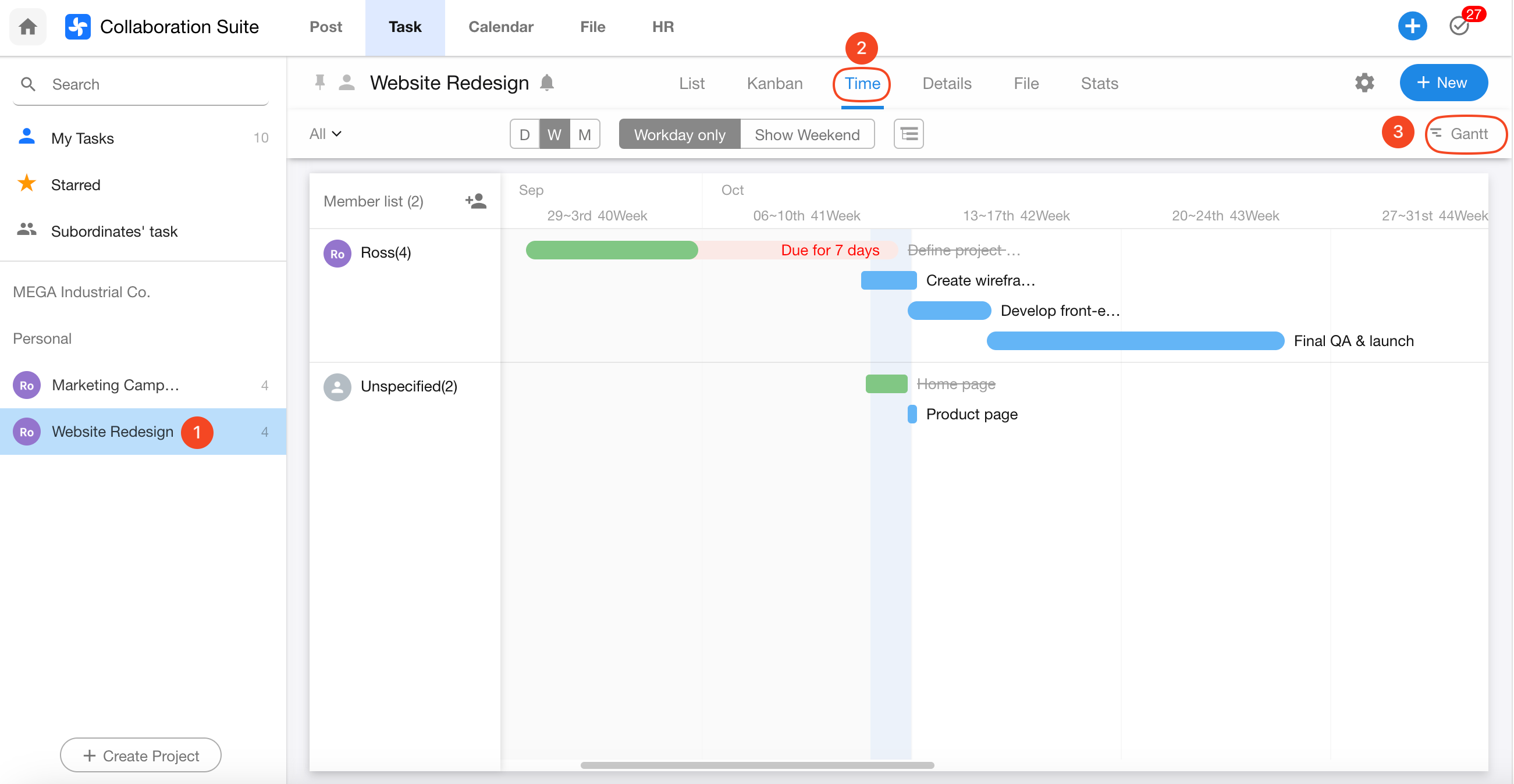The width and height of the screenshot is (1514, 784).
Task: Expand the All filter dropdown
Action: (x=325, y=134)
